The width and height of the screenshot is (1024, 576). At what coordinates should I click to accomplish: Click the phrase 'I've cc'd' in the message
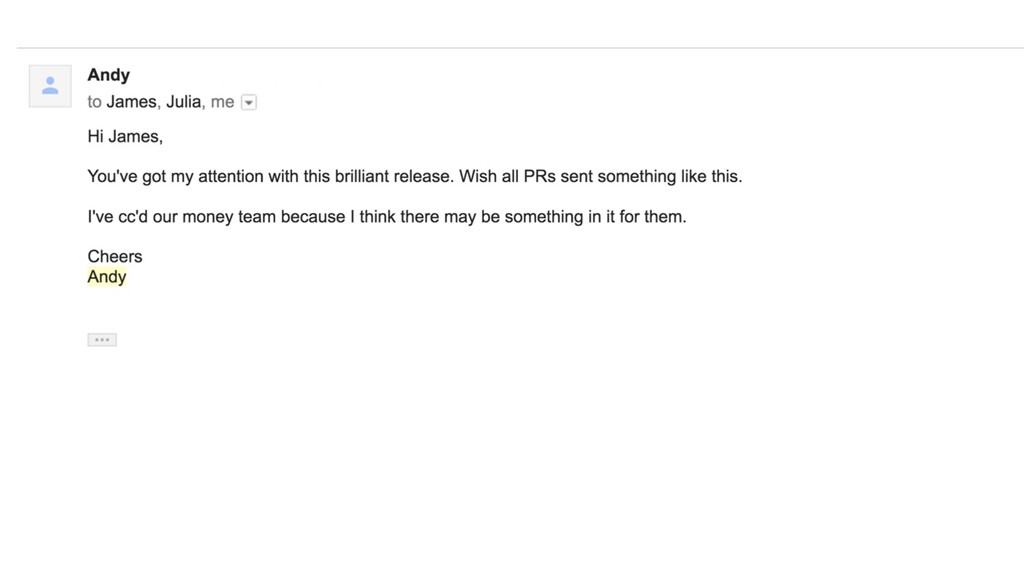[x=118, y=217]
